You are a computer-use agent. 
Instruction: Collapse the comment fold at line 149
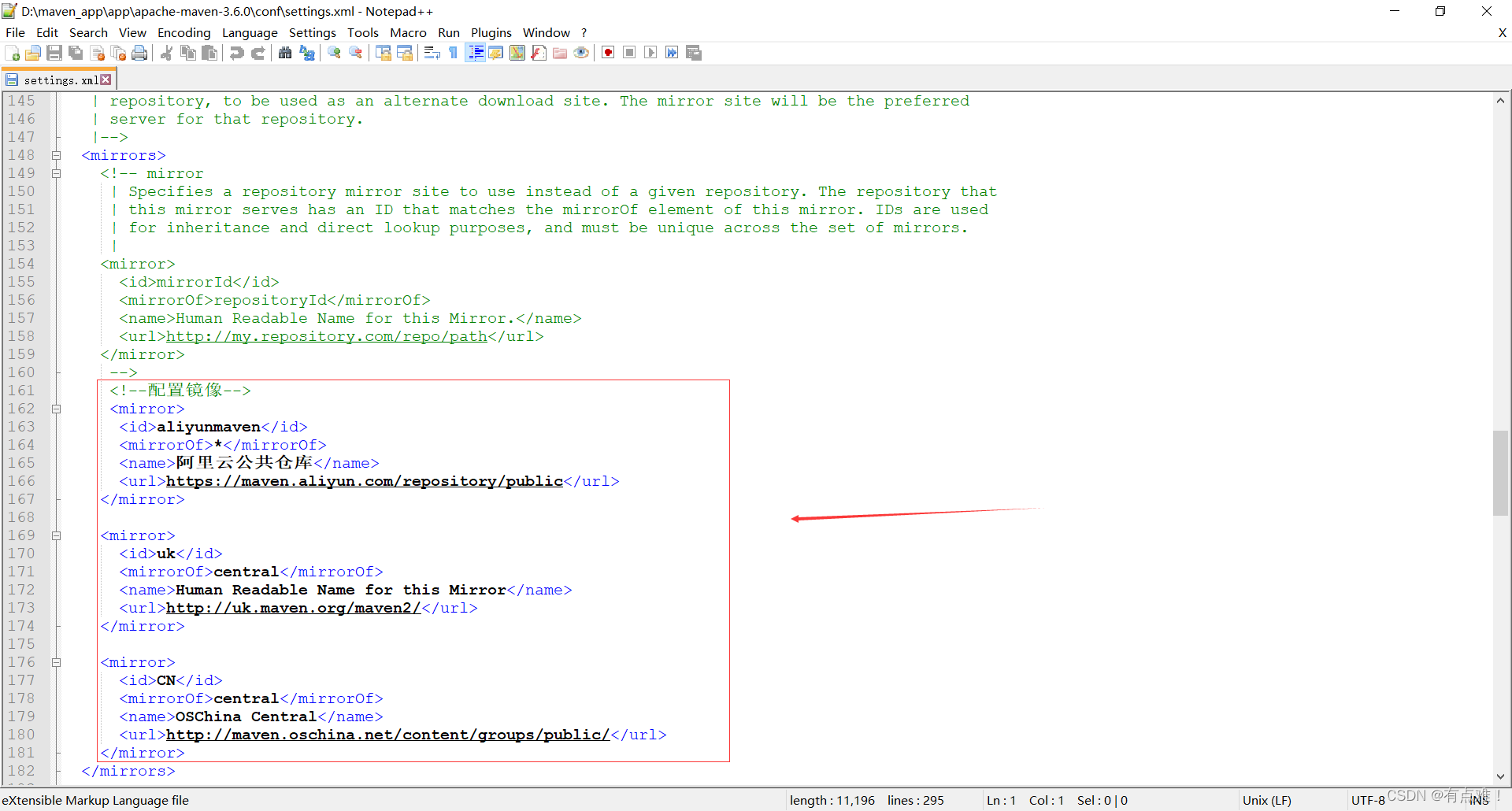(x=57, y=173)
